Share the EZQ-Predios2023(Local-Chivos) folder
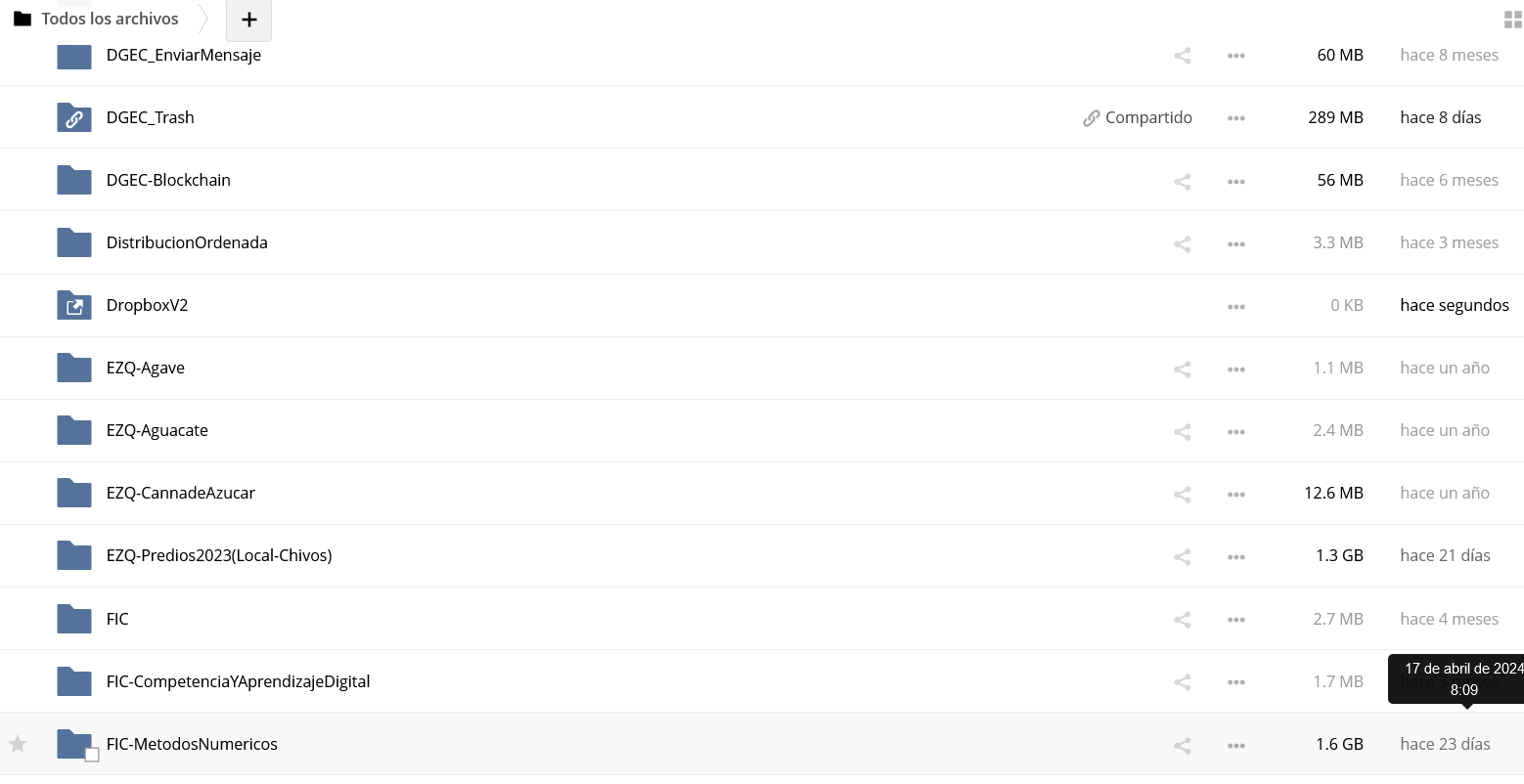 pyautogui.click(x=1182, y=556)
